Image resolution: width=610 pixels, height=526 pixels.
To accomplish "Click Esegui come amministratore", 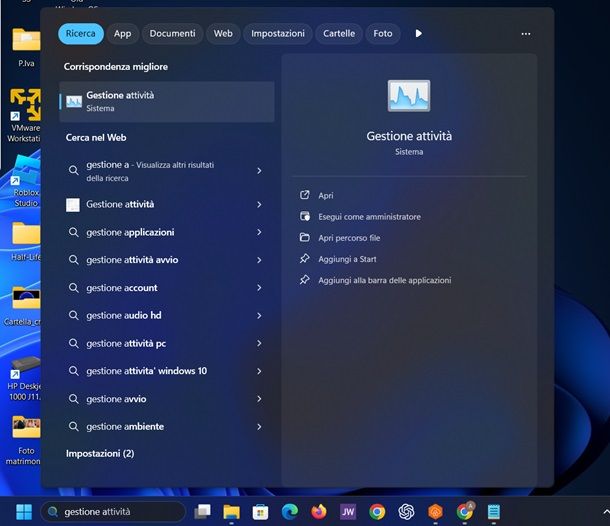I will [x=369, y=217].
